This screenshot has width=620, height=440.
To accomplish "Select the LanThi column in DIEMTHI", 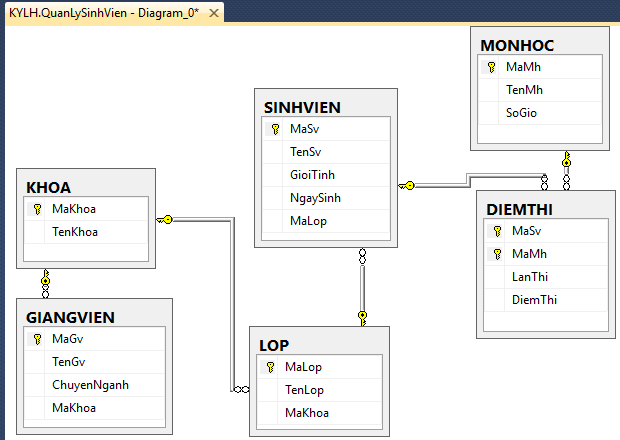I will coord(546,277).
